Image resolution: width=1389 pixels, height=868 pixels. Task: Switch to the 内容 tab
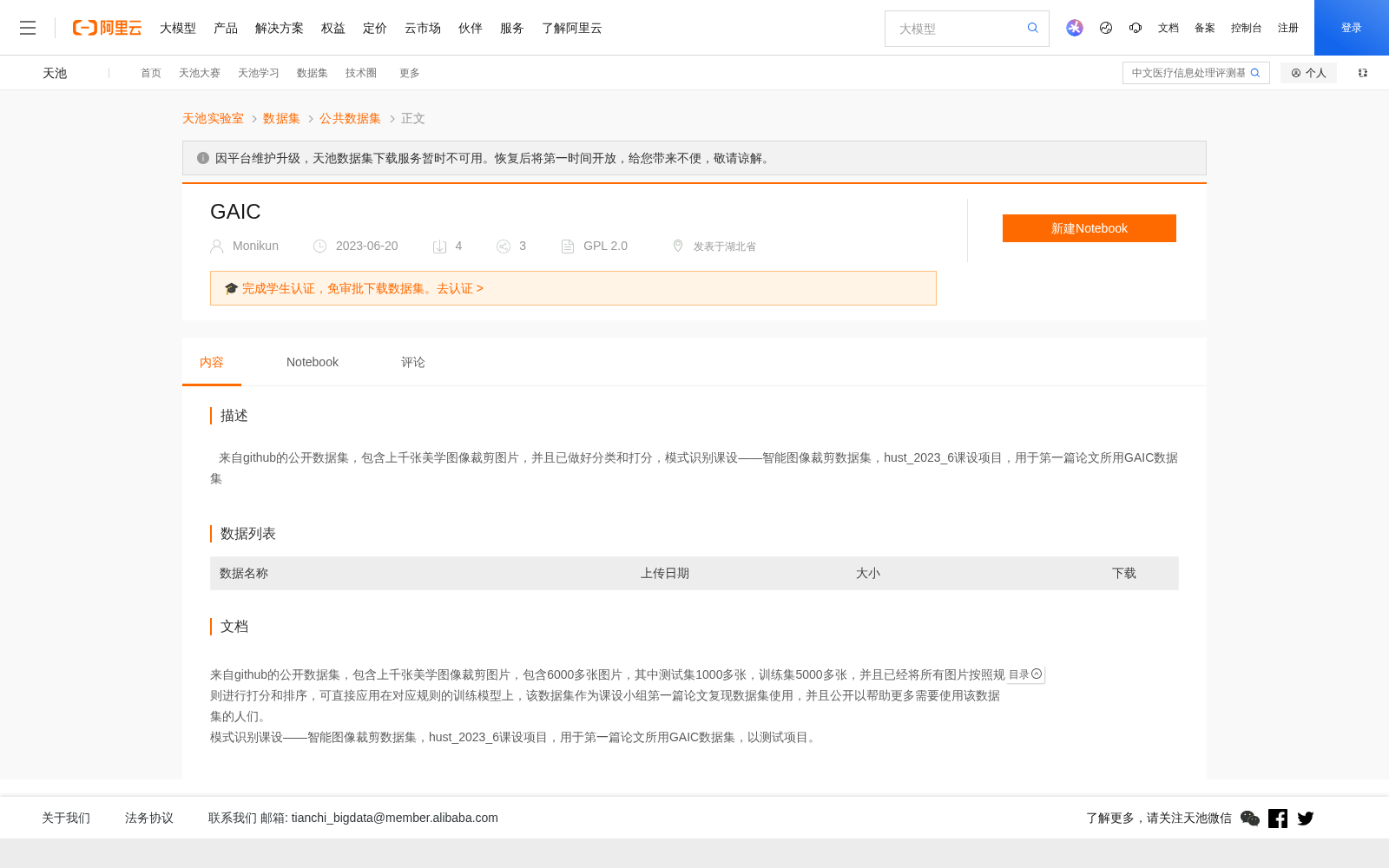(212, 362)
